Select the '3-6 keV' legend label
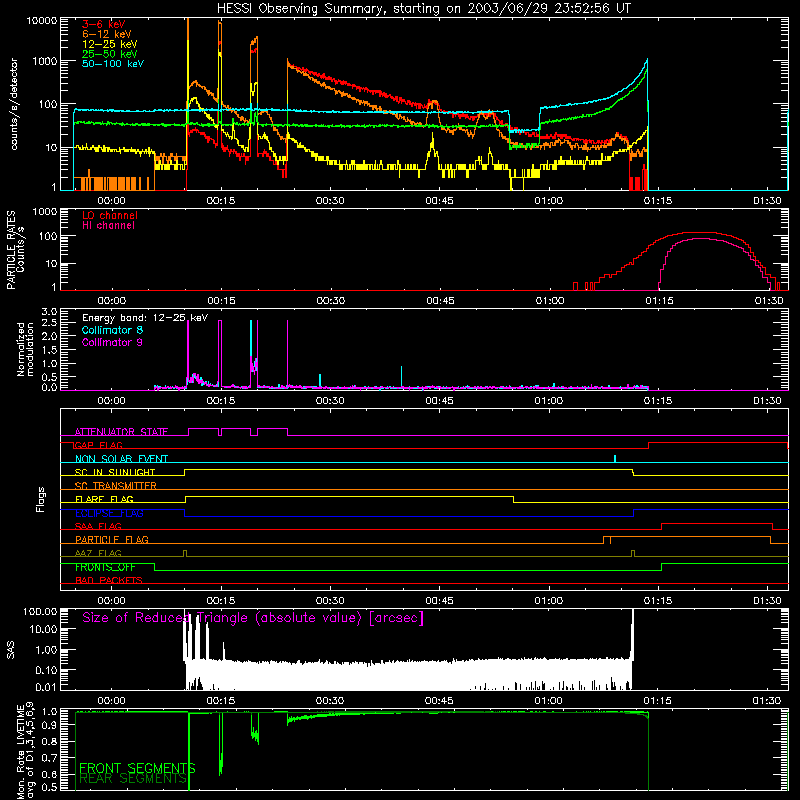Image resolution: width=800 pixels, height=800 pixels. point(104,24)
